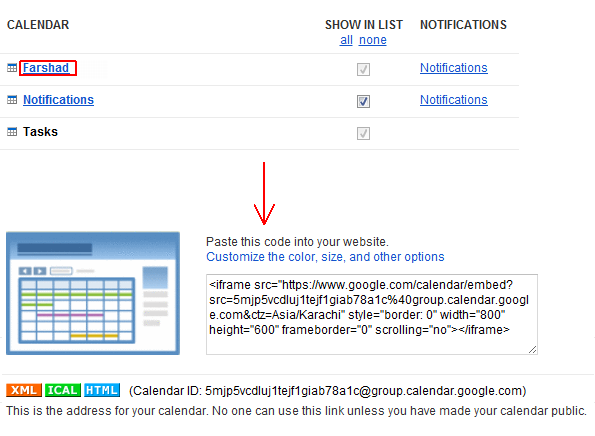Screen dimensions: 595x436
Task: Open the Farshad calendar link
Action: pyautogui.click(x=46, y=68)
